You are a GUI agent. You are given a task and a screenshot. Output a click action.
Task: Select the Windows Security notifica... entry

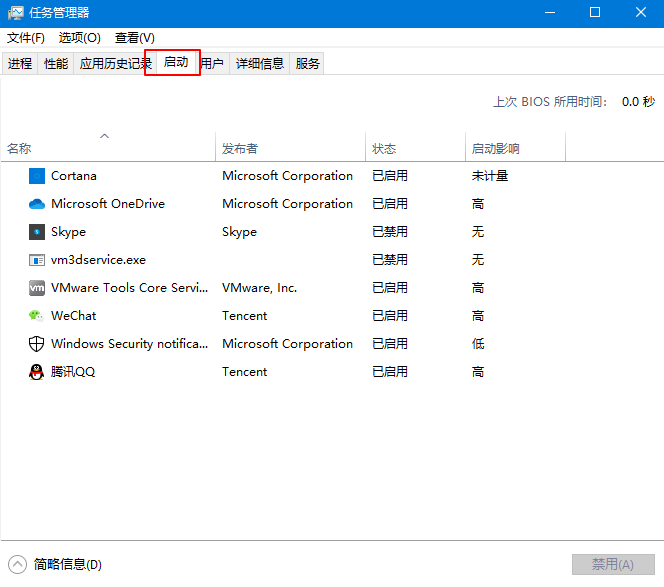pos(130,343)
